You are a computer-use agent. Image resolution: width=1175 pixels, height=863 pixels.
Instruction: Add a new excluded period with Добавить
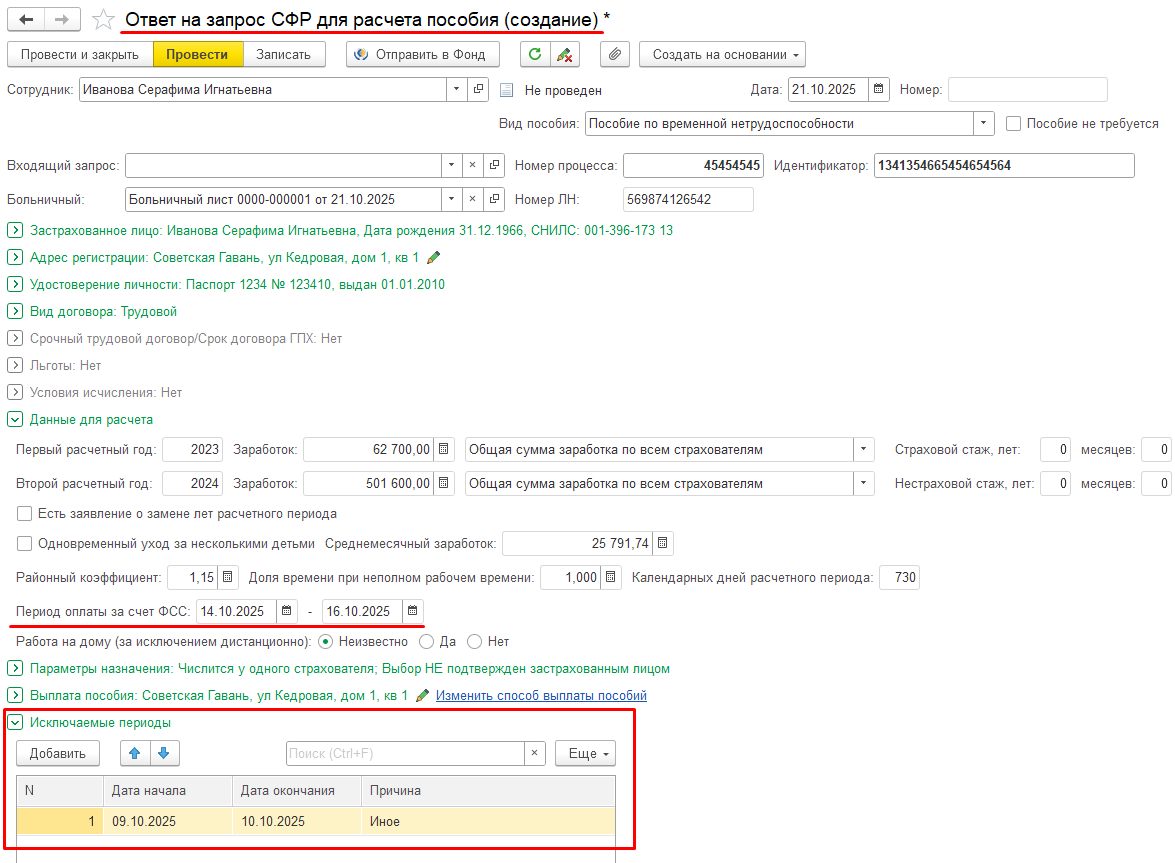pos(58,754)
